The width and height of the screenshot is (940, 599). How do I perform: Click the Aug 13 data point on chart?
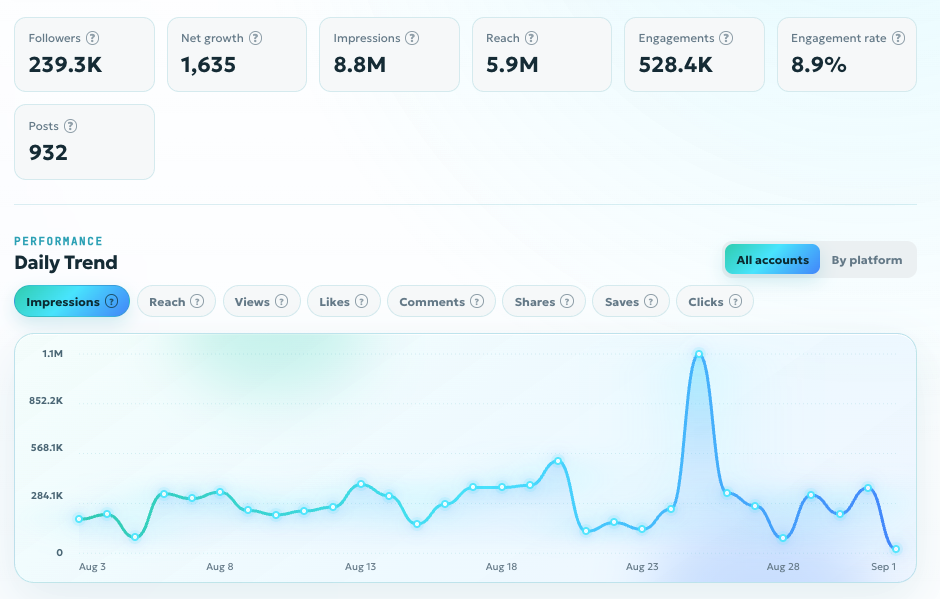pos(361,483)
